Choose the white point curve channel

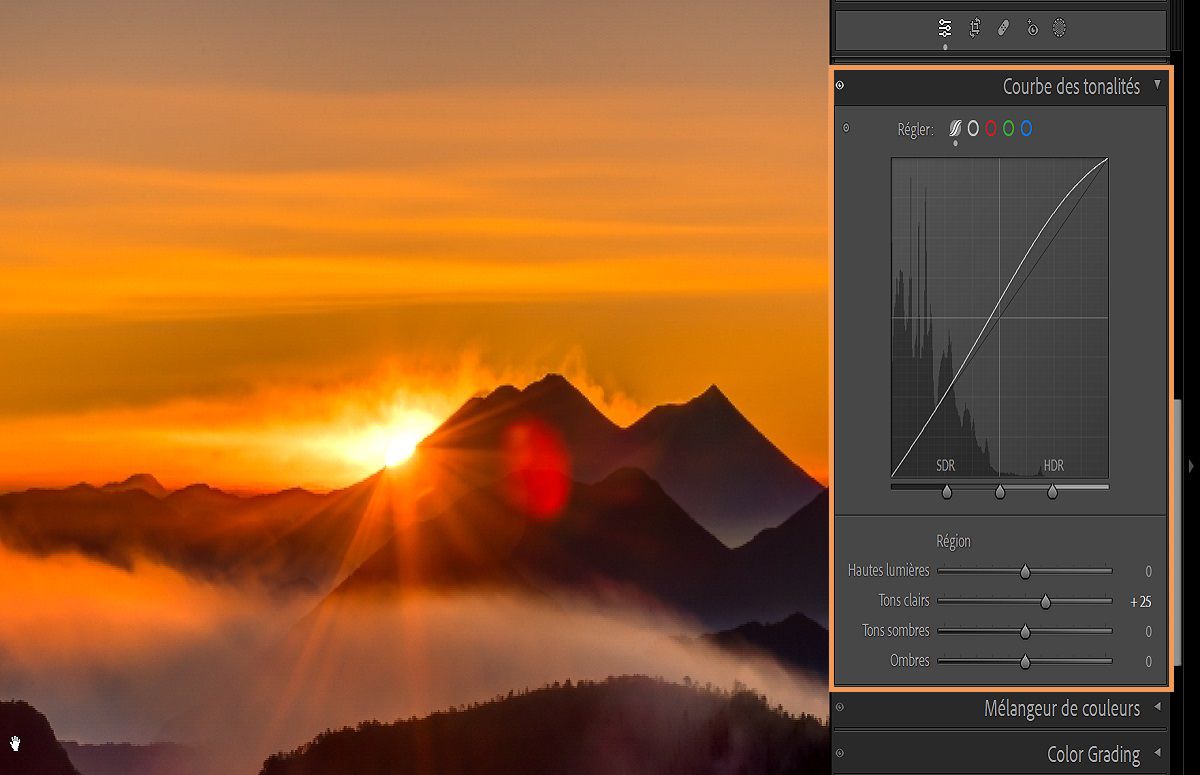973,129
